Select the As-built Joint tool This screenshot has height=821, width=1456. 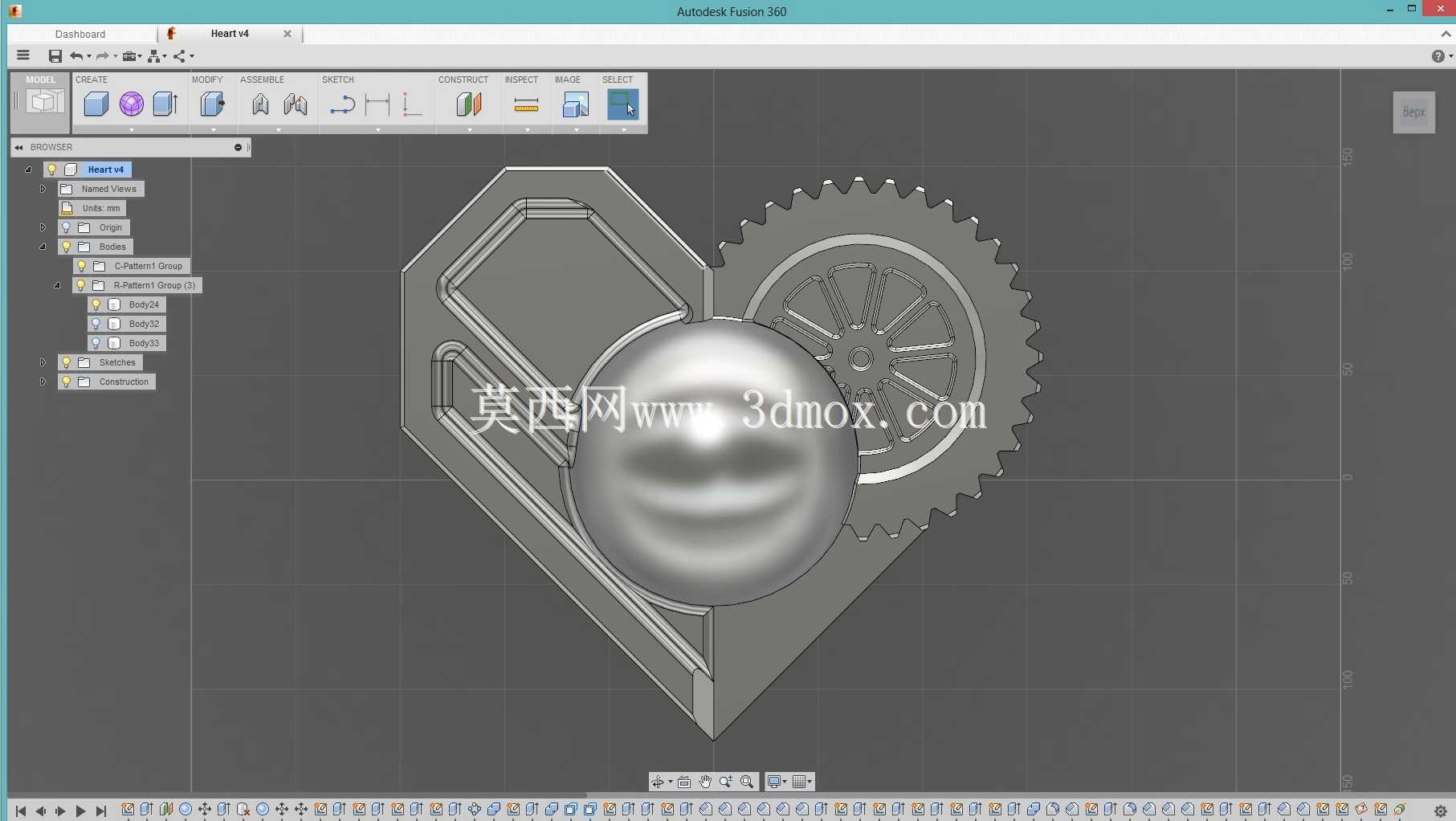coord(296,104)
